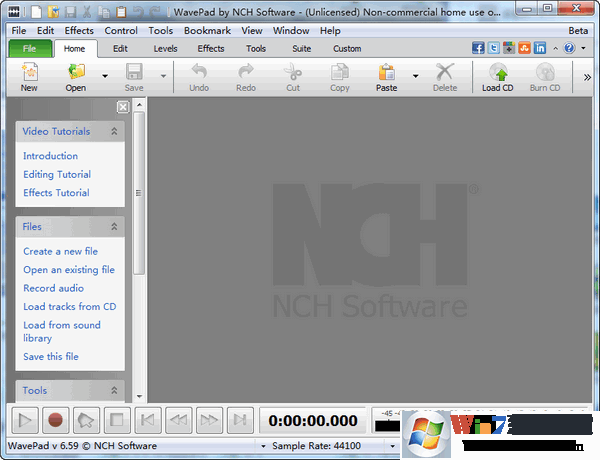This screenshot has height=460, width=600.
Task: Close the left sidebar panel
Action: click(x=122, y=107)
